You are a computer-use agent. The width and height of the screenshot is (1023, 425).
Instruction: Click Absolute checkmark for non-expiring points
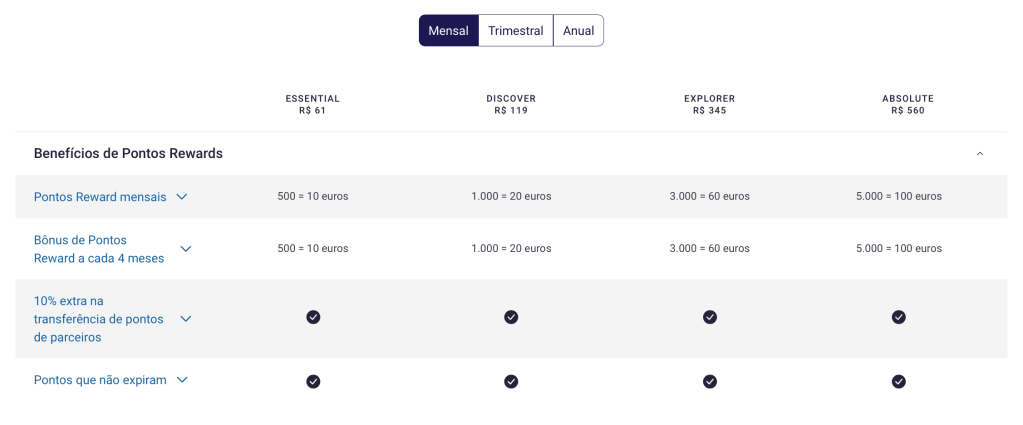(x=899, y=381)
